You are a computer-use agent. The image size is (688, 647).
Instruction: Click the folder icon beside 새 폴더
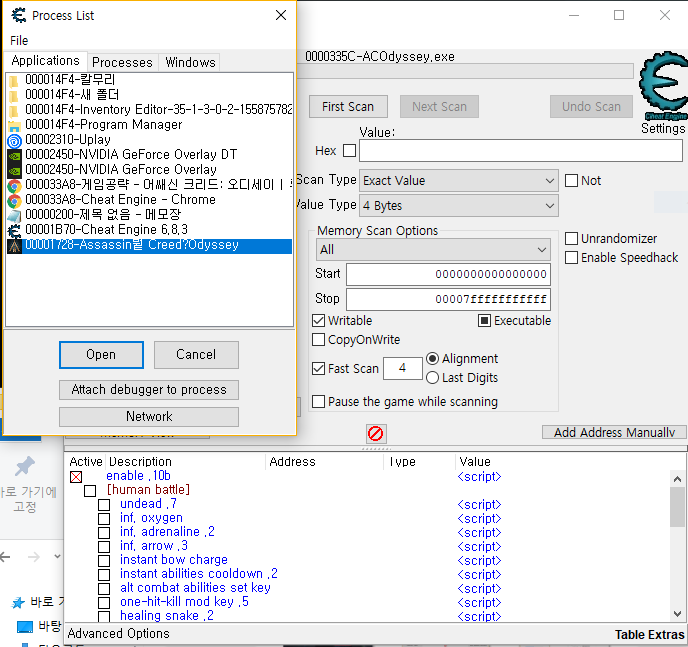14,96
